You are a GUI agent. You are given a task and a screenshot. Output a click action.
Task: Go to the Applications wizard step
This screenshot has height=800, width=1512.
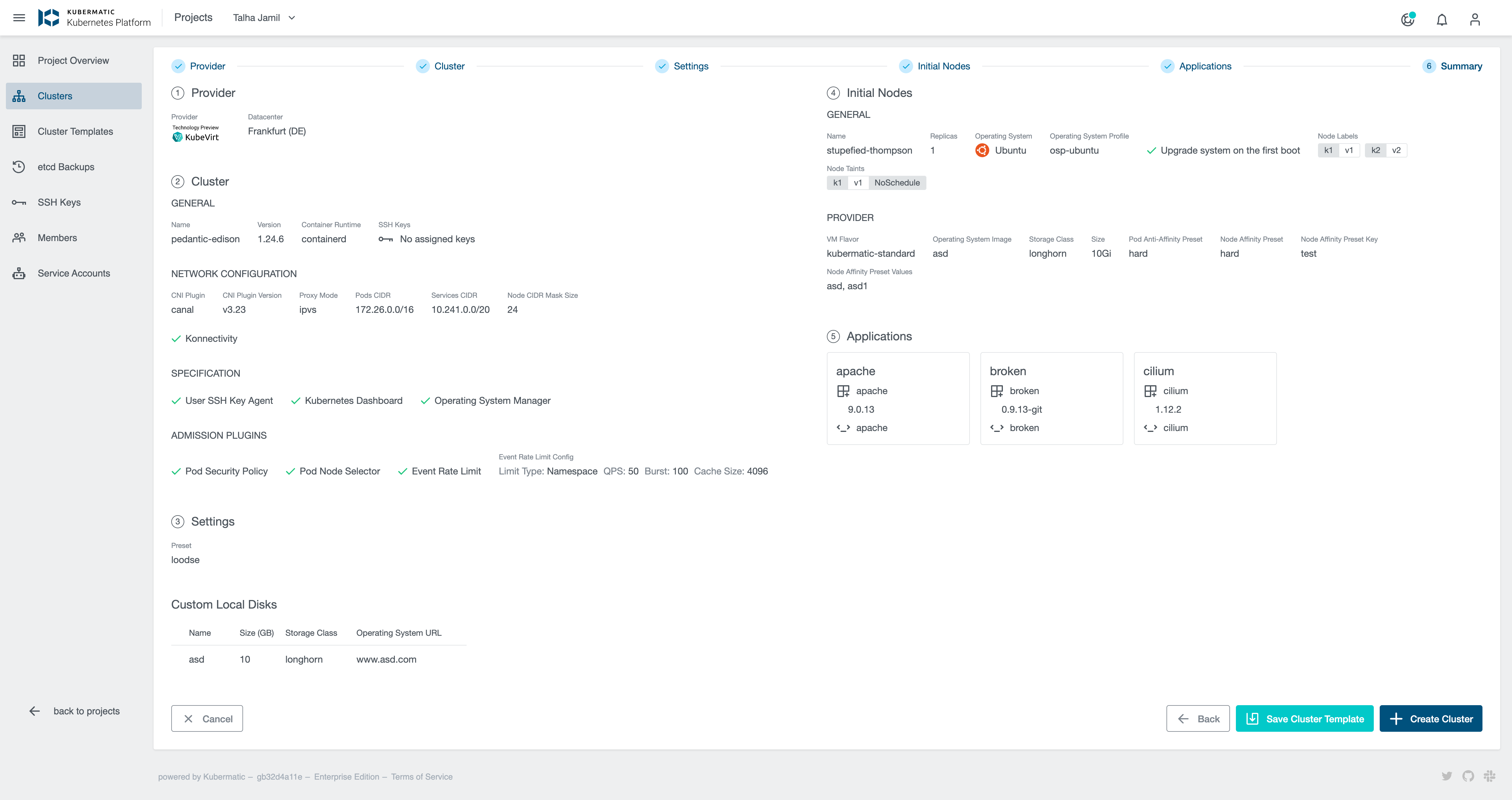tap(1196, 66)
